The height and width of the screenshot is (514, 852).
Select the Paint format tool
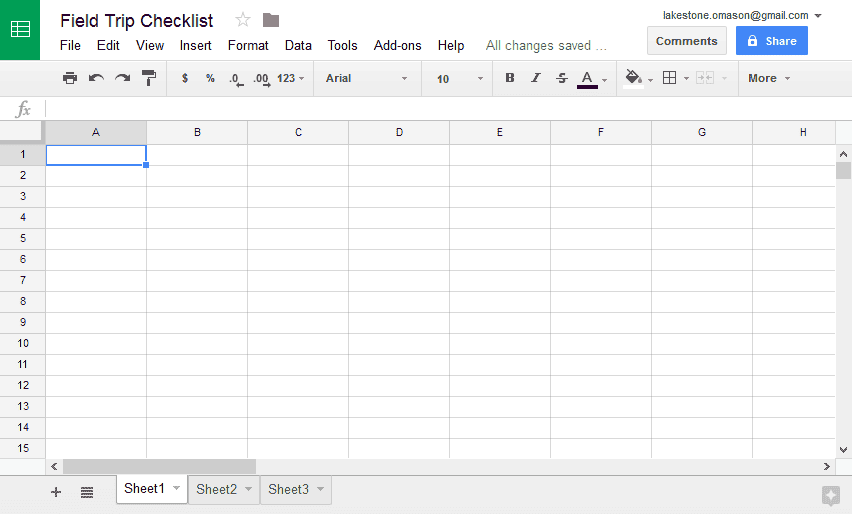click(x=149, y=78)
